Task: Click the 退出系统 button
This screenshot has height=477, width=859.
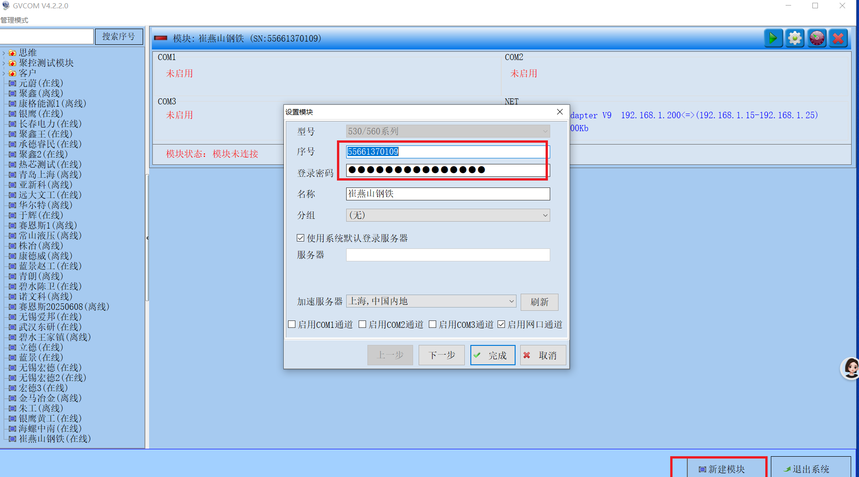Action: coord(811,469)
